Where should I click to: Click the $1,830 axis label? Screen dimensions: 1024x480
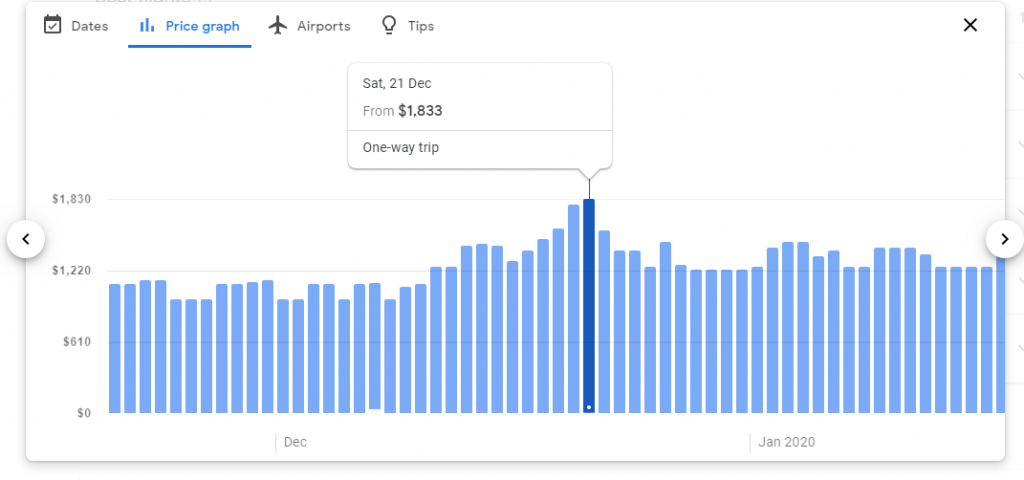point(71,199)
